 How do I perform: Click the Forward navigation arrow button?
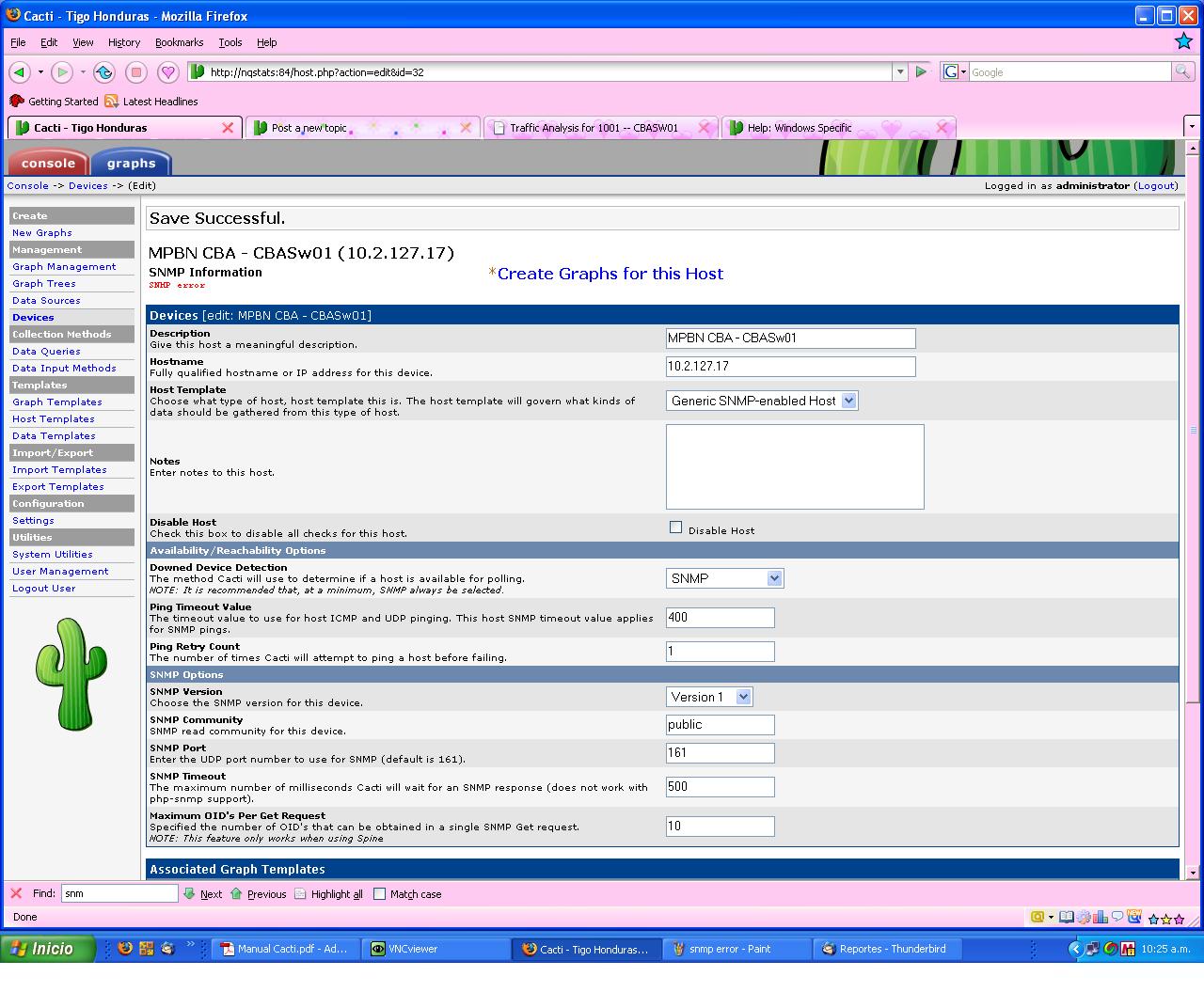click(62, 71)
